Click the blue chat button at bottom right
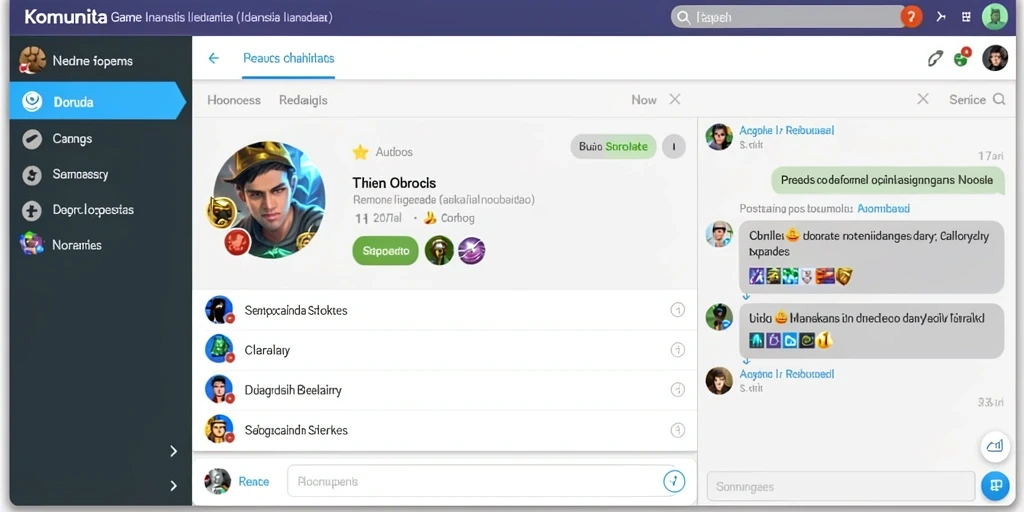Viewport: 1024px width, 512px height. pos(996,485)
